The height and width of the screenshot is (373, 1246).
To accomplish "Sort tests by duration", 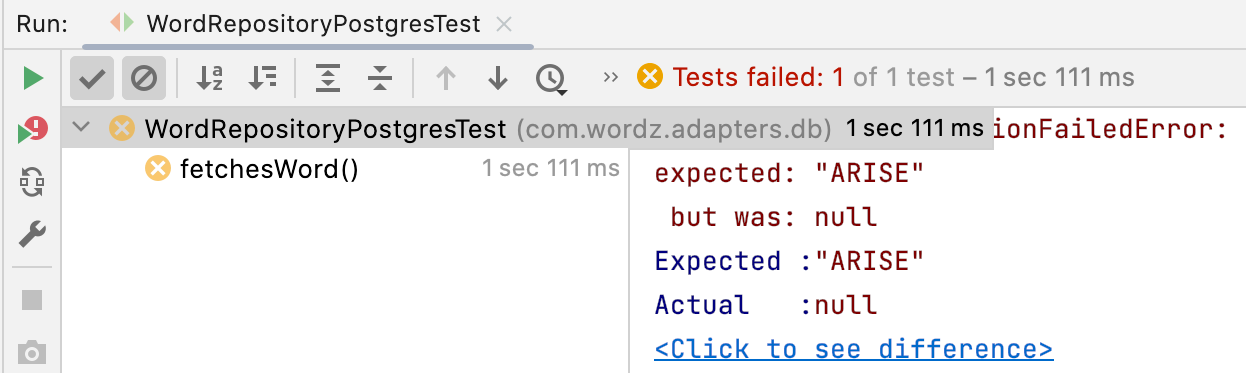I will tap(263, 78).
